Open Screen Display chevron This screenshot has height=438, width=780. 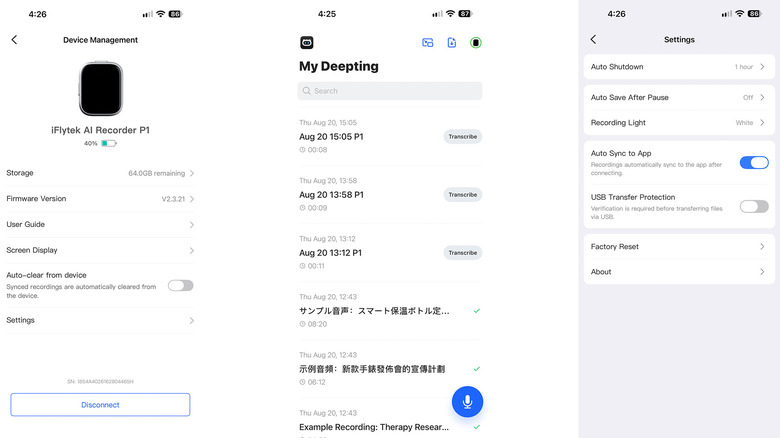[x=192, y=250]
